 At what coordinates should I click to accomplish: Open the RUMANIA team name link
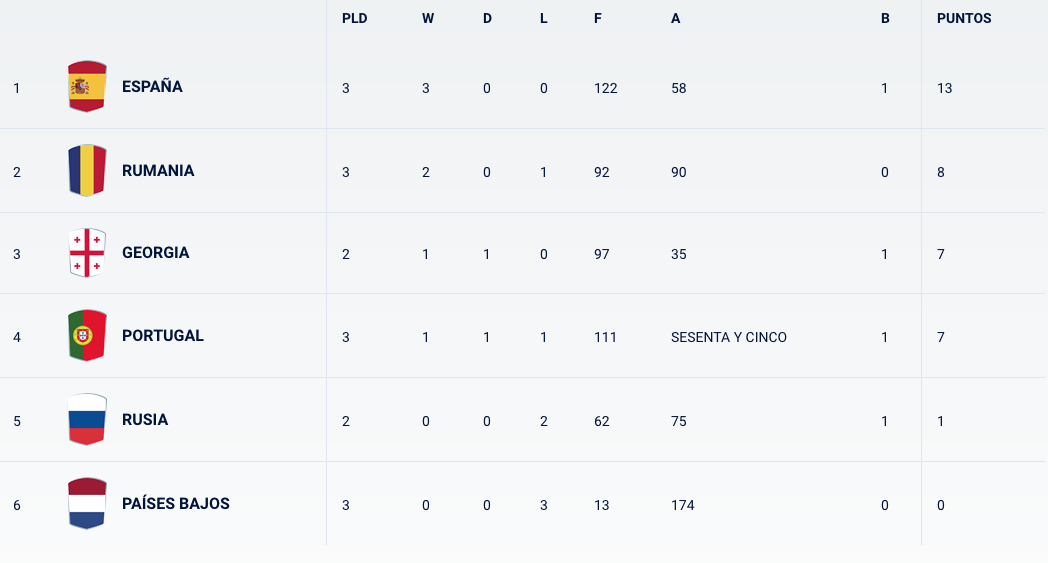click(x=158, y=171)
